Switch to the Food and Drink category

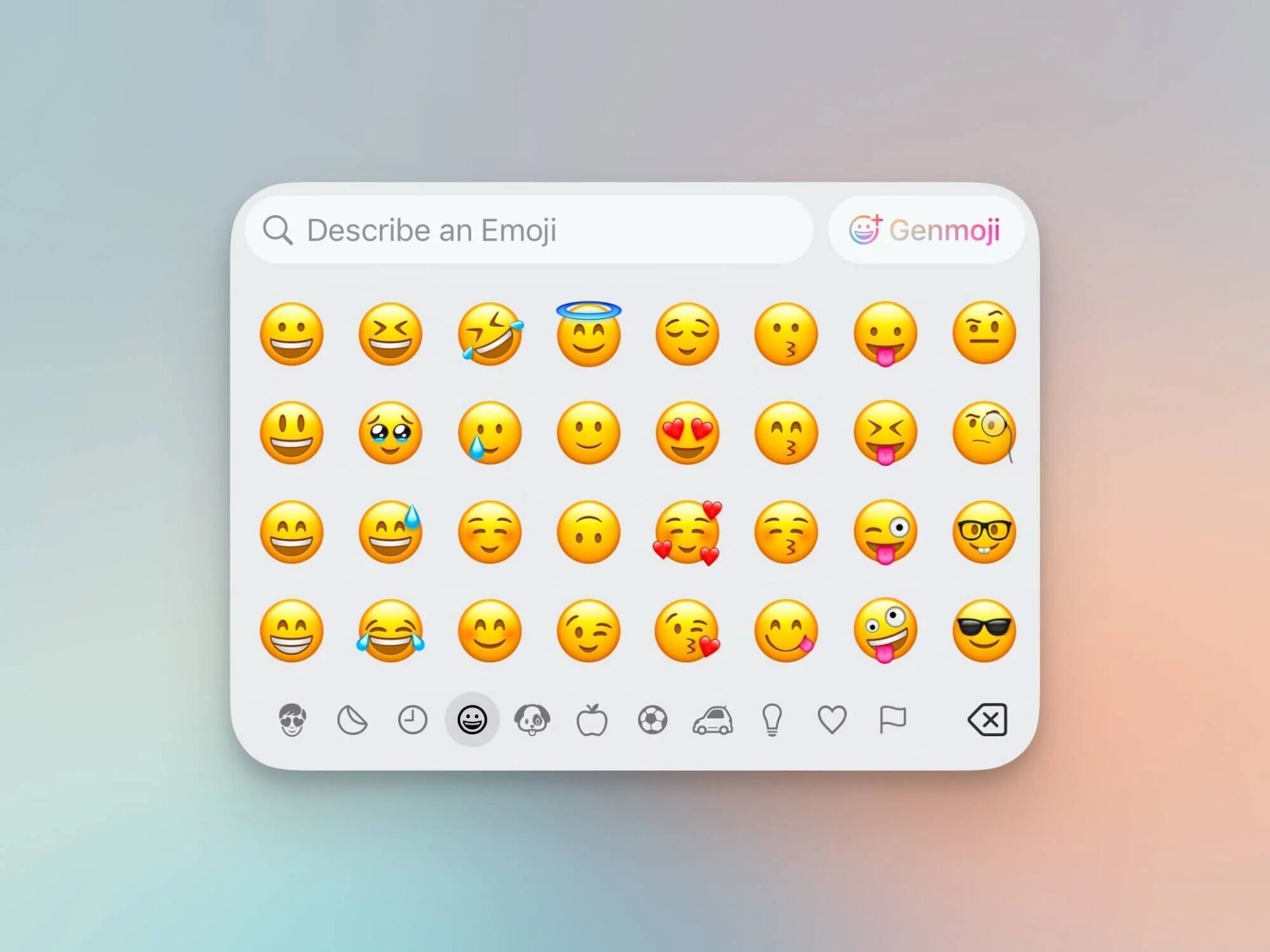[591, 718]
